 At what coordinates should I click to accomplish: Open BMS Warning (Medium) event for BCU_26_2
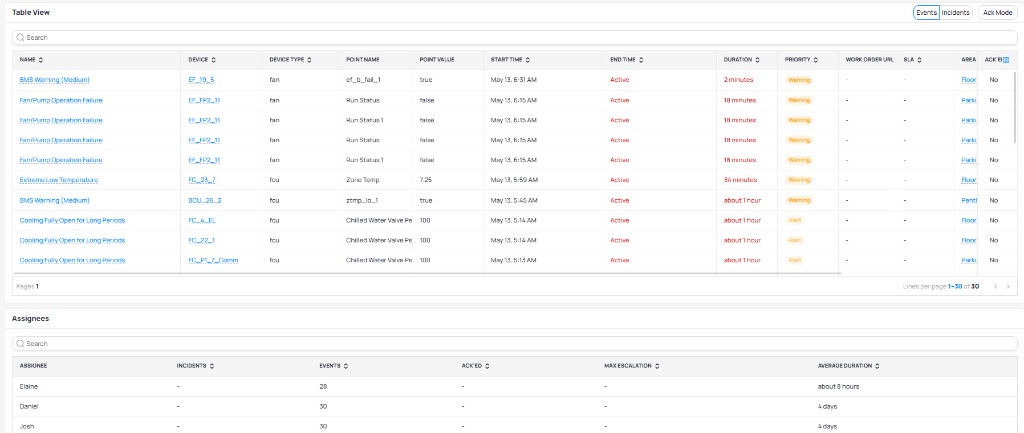[54, 200]
